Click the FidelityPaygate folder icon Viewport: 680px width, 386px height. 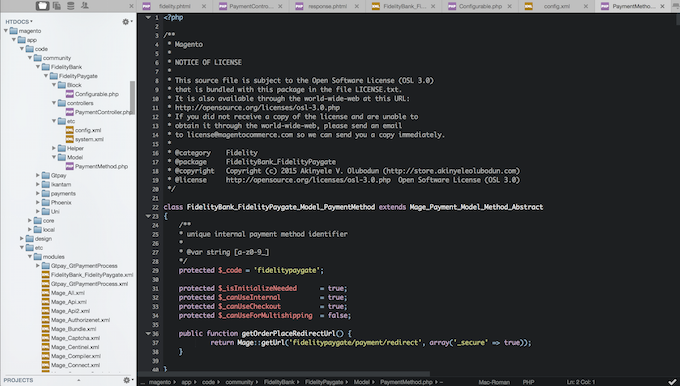click(54, 76)
